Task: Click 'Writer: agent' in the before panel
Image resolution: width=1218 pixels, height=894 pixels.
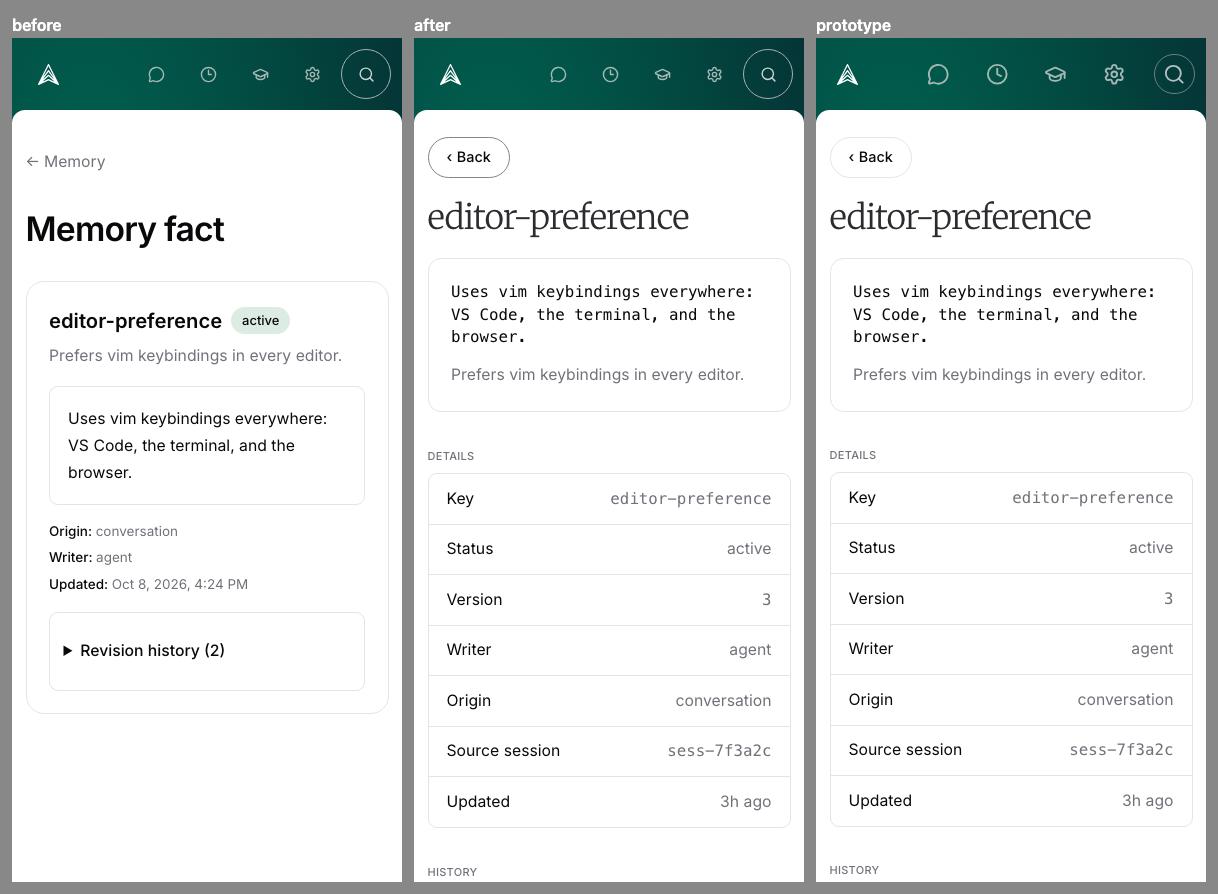Action: point(91,557)
